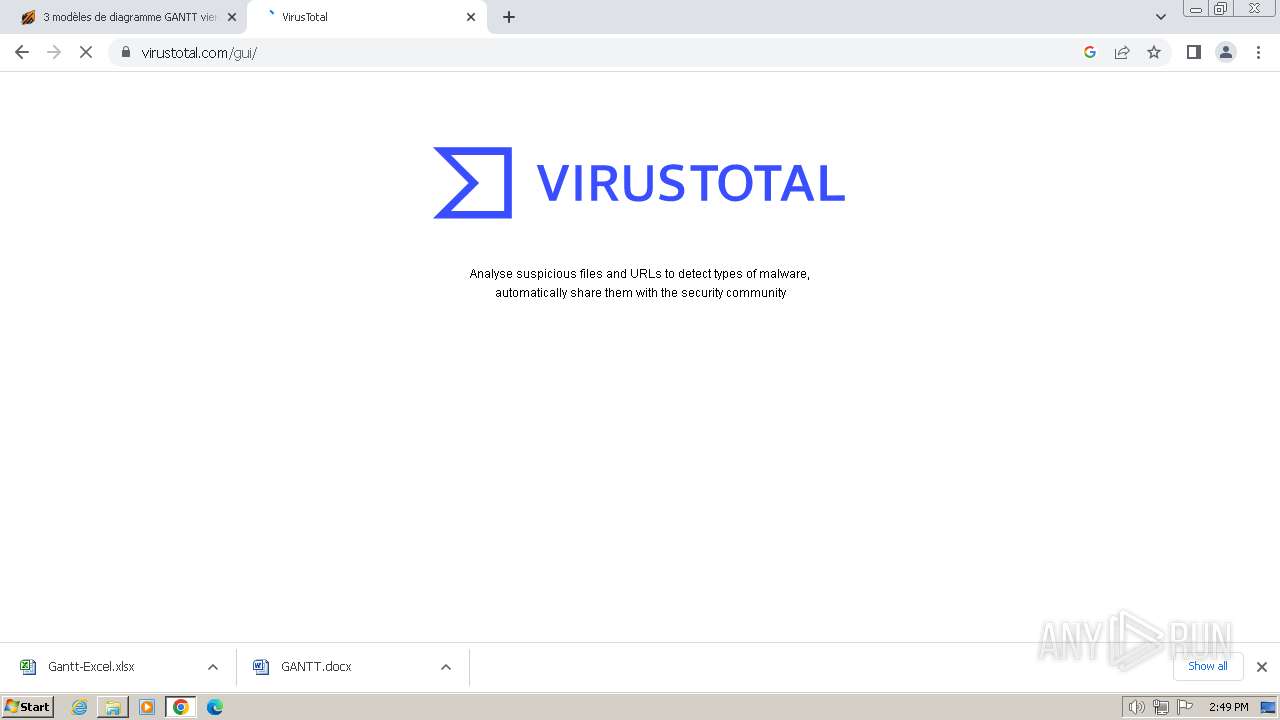Open a new browser tab
Image resolution: width=1280 pixels, height=720 pixels.
(509, 17)
